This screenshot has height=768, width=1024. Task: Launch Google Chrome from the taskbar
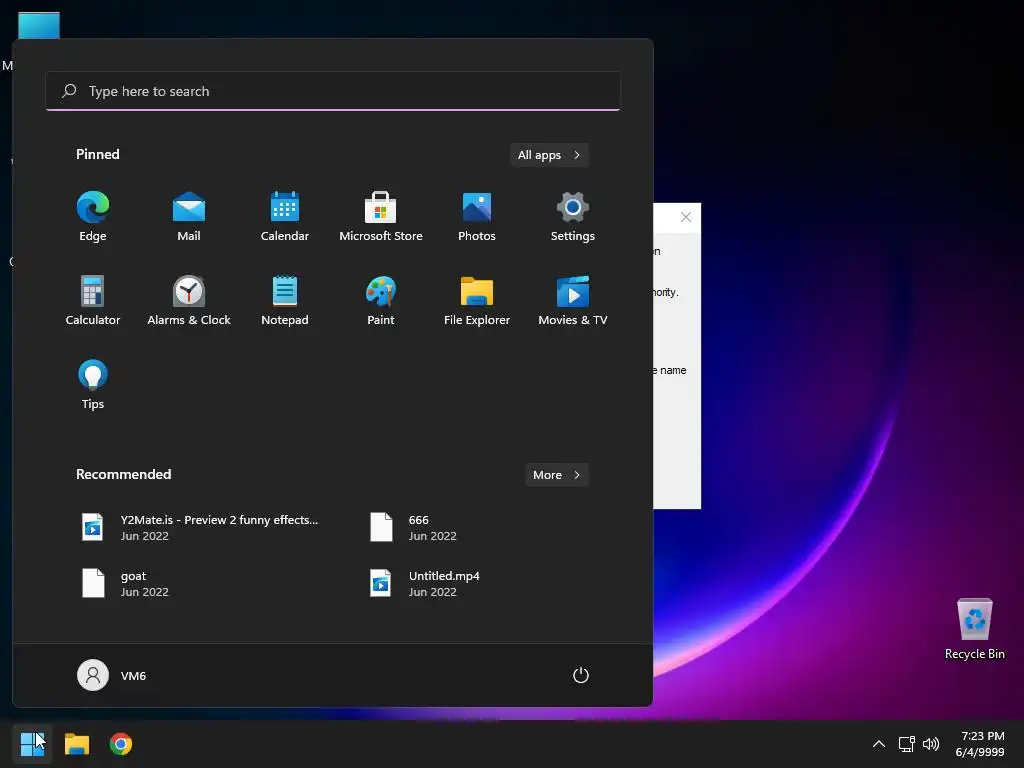point(121,744)
